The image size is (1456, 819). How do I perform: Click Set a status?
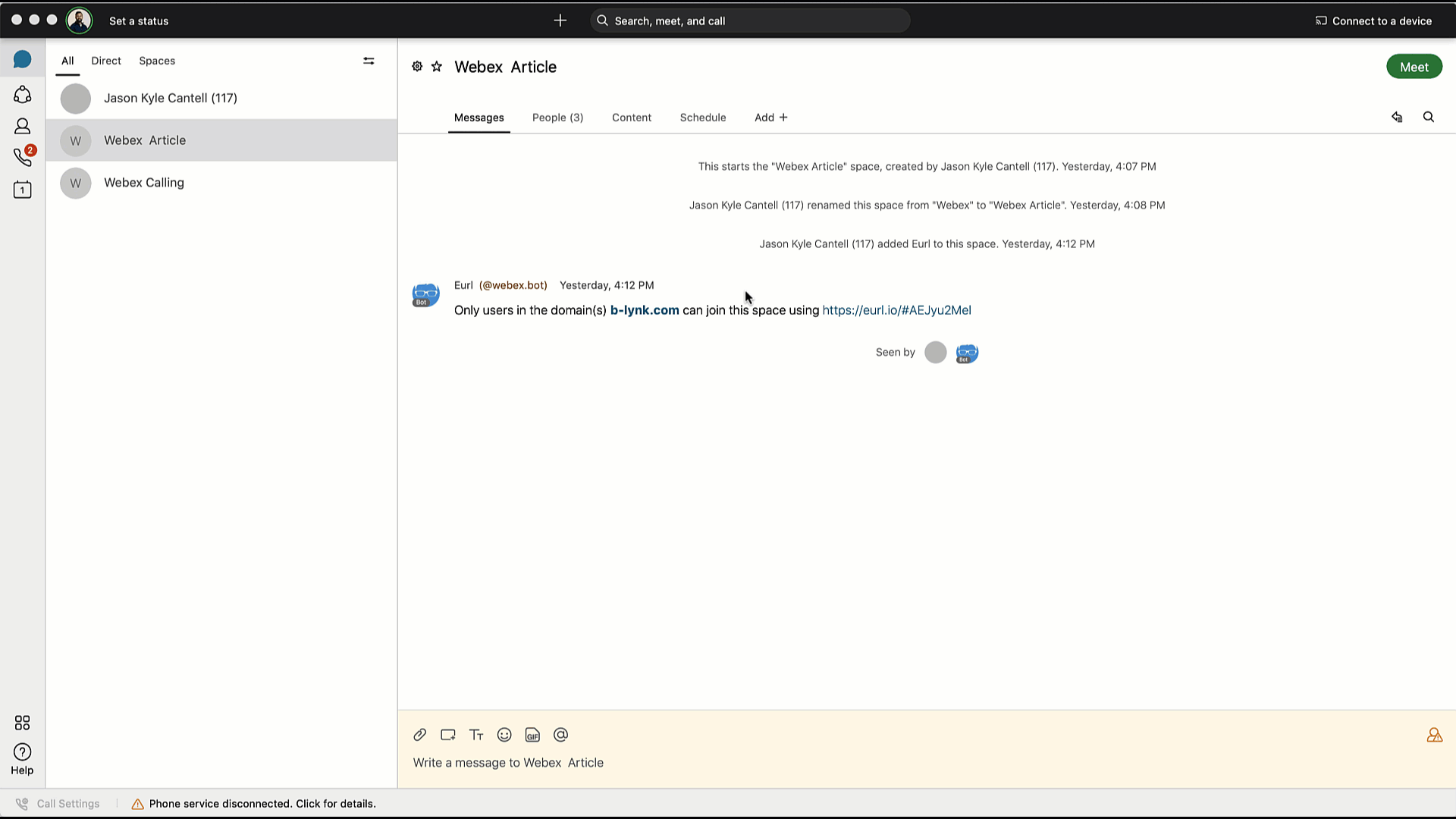pyautogui.click(x=139, y=21)
